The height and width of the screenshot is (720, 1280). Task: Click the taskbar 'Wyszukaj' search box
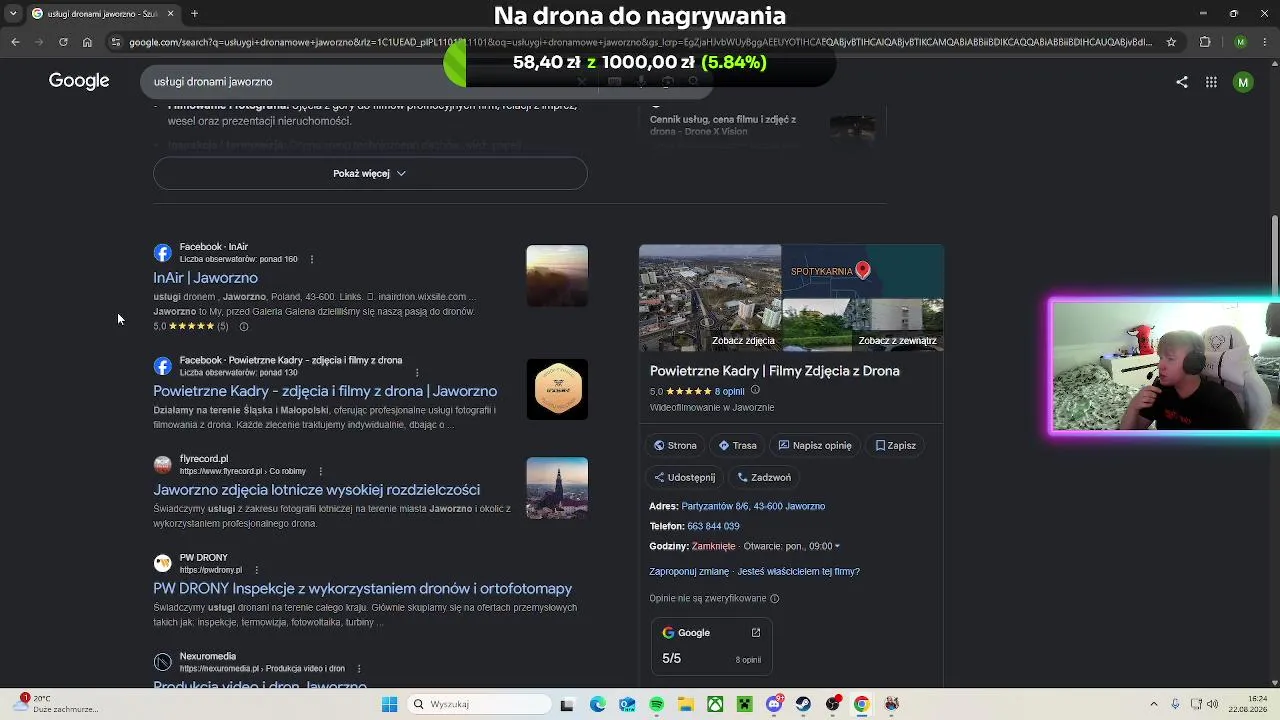coord(479,704)
